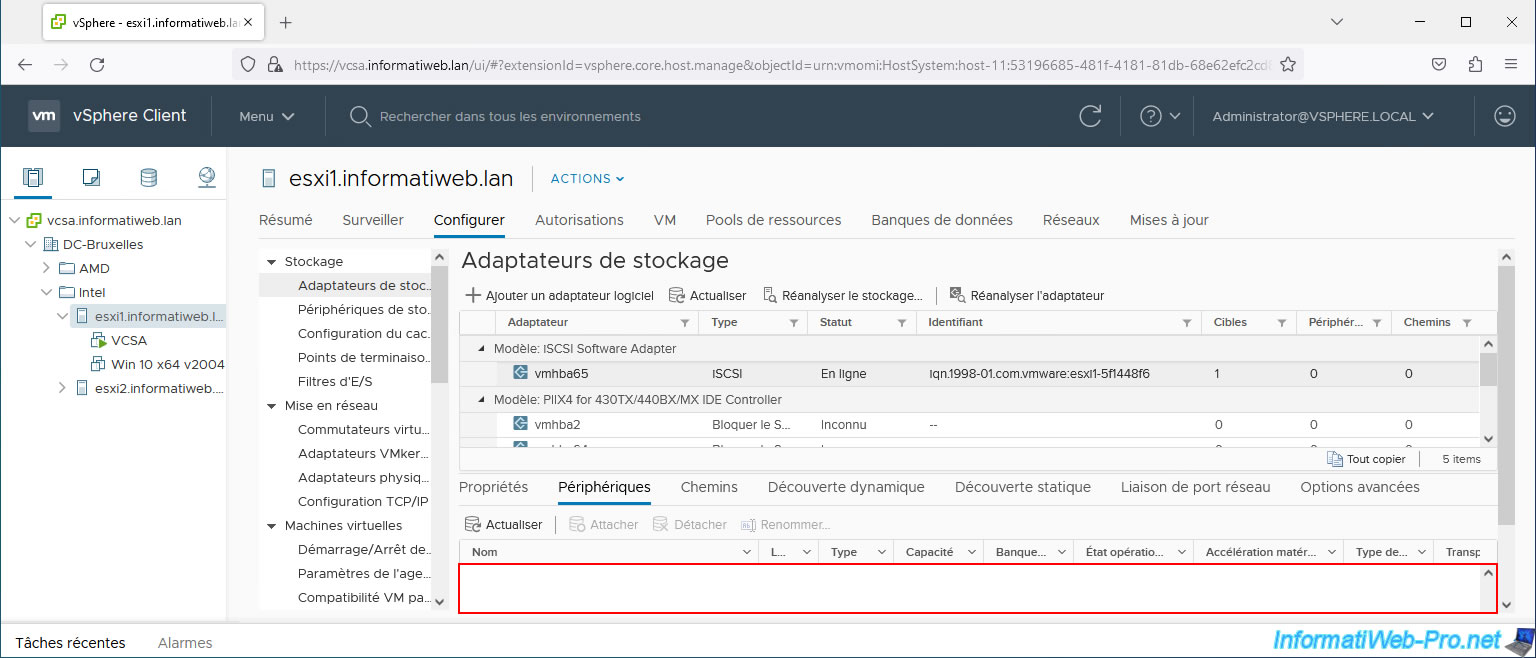Open the Résumé tab
The image size is (1536, 658).
click(x=286, y=220)
